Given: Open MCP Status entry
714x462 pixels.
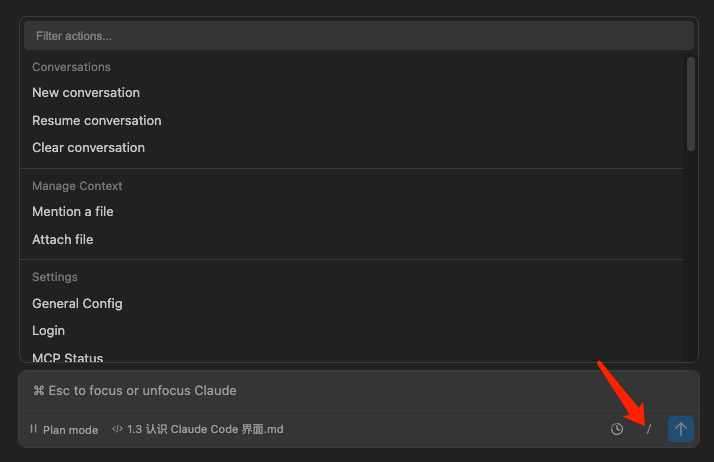Looking at the screenshot, I should click(68, 357).
